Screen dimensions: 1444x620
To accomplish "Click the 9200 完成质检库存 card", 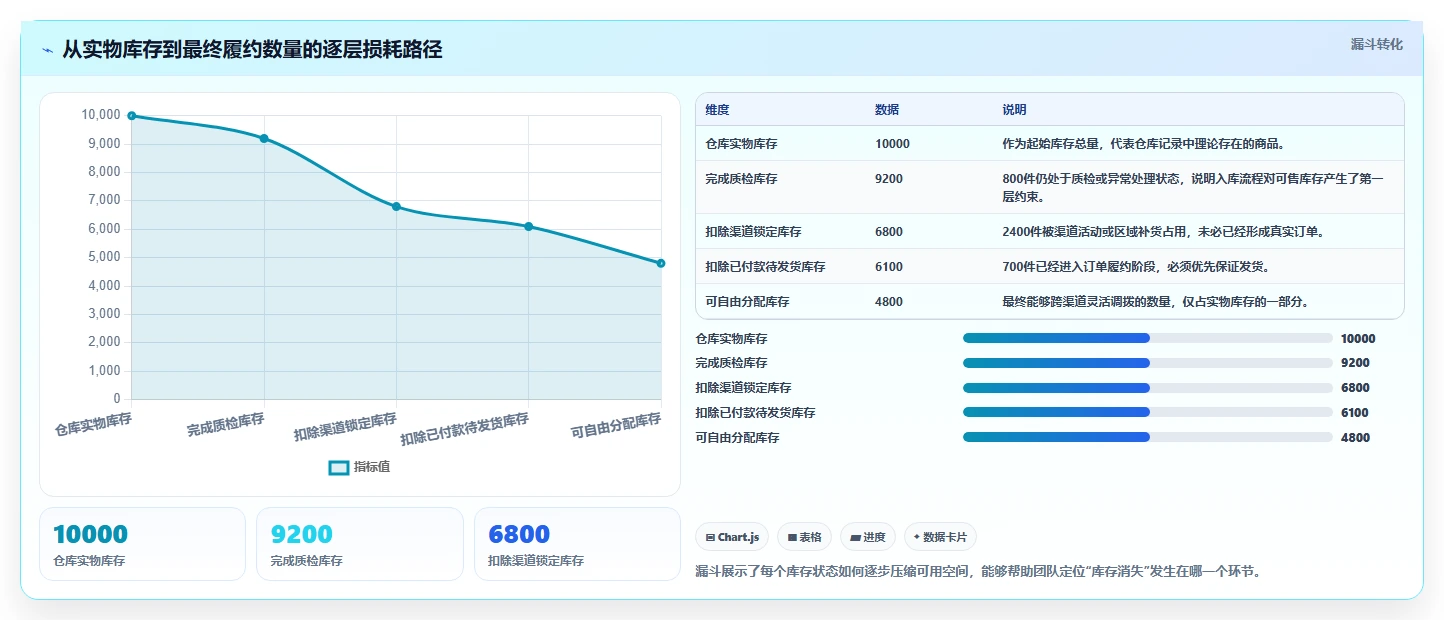I will tap(360, 544).
